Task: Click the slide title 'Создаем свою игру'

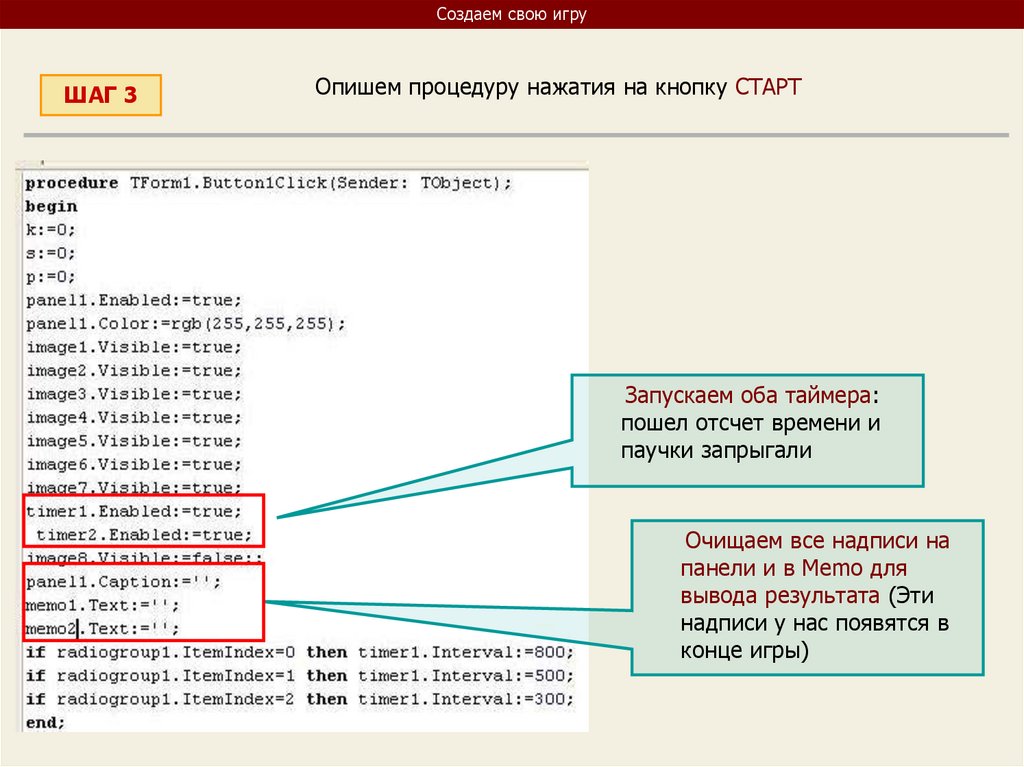Action: (511, 14)
